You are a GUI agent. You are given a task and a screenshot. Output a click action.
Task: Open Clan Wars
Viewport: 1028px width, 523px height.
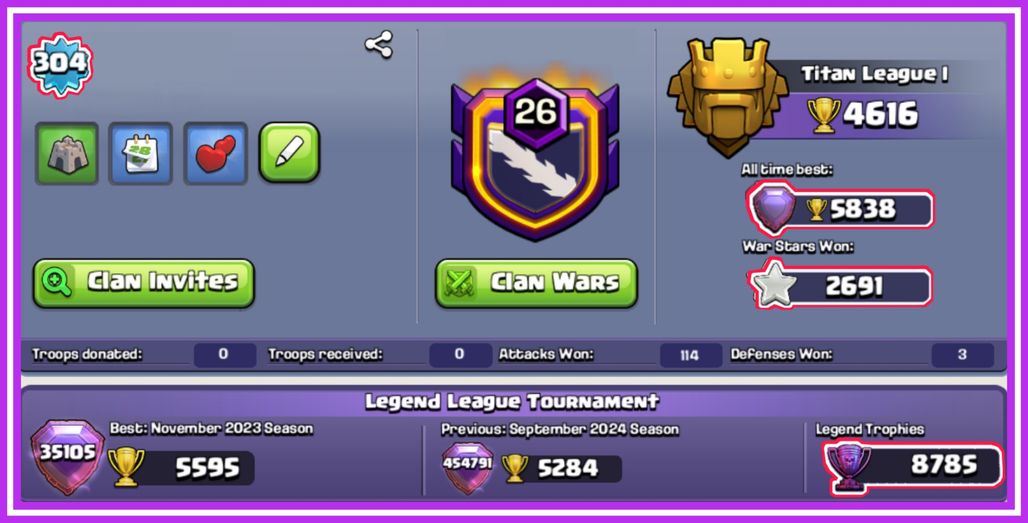pos(536,283)
